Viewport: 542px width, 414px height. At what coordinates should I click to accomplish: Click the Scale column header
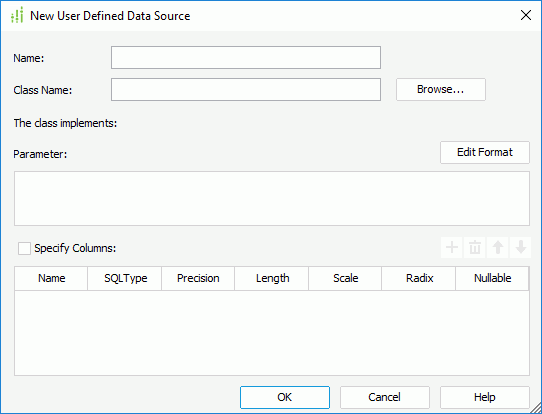click(345, 278)
